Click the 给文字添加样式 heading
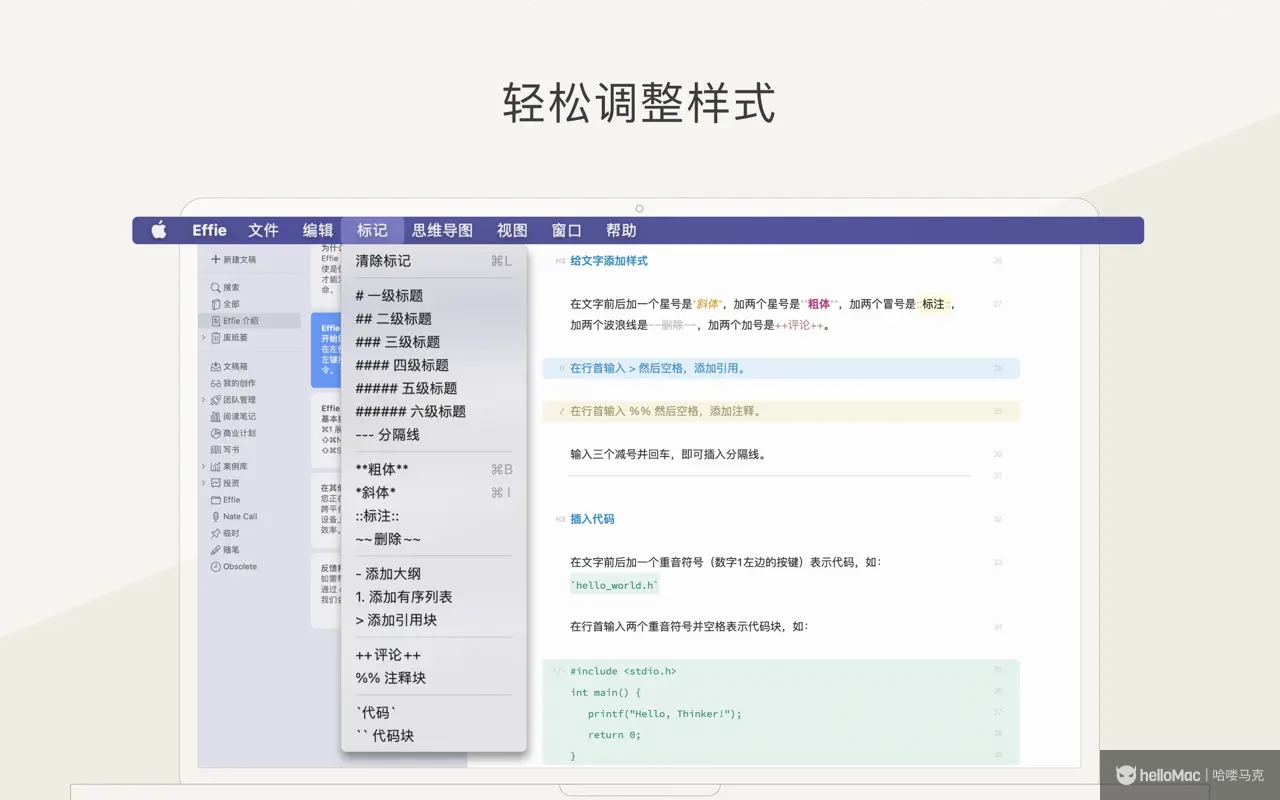This screenshot has height=800, width=1280. [609, 261]
